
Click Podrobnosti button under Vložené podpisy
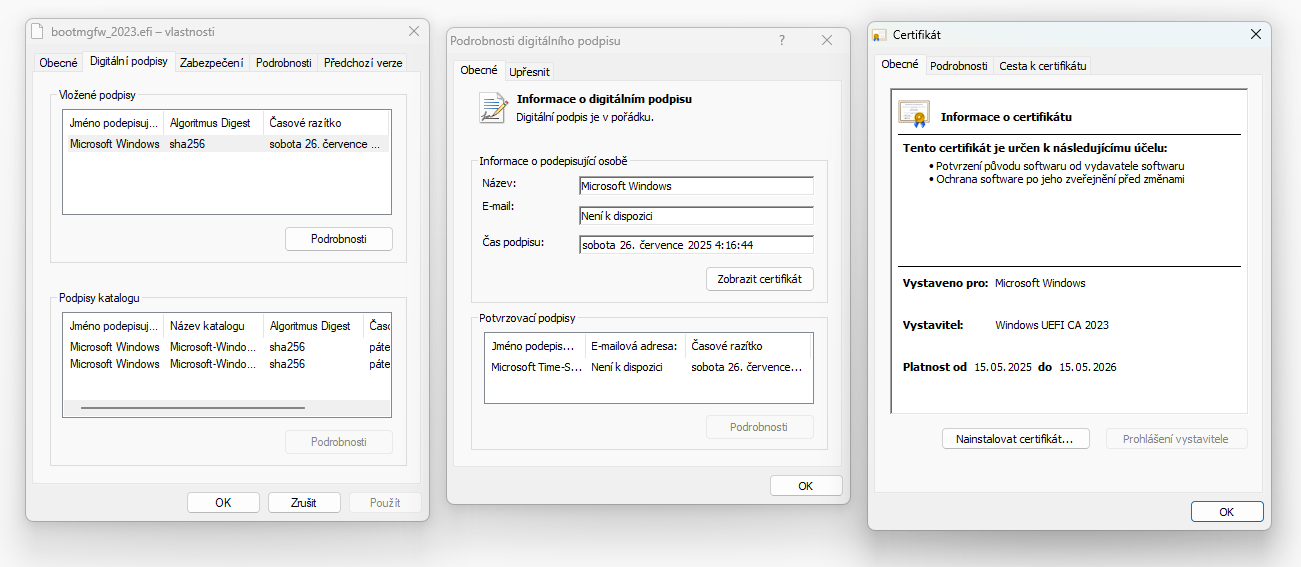[338, 239]
